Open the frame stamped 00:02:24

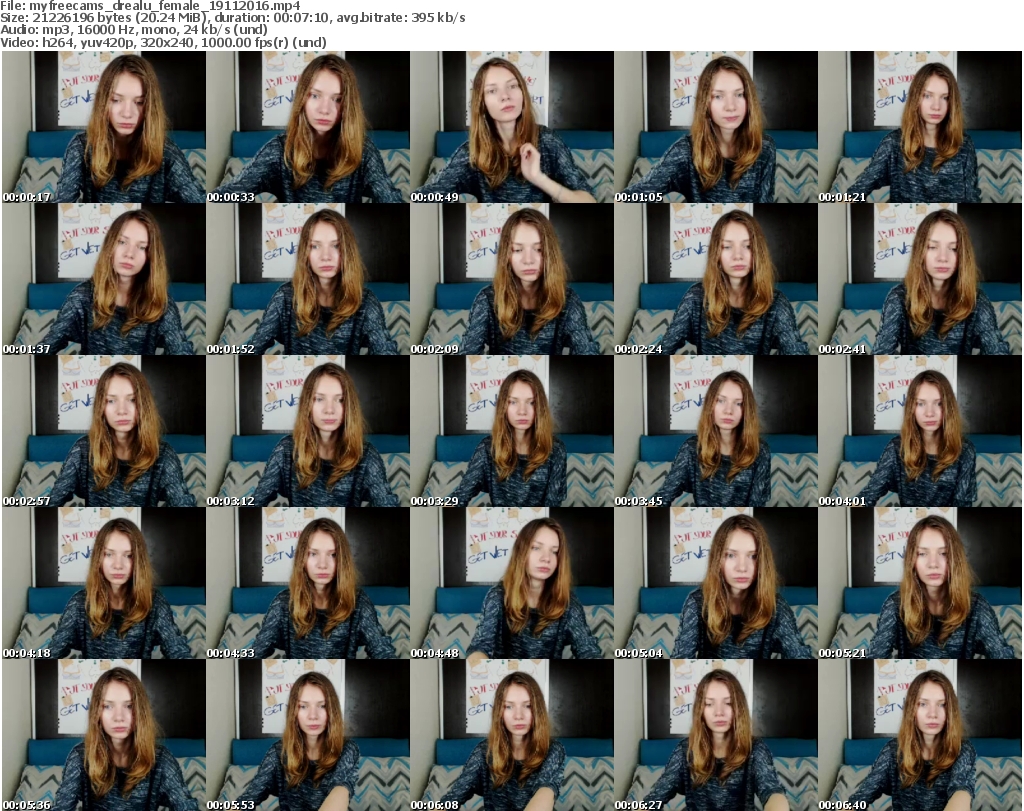716,279
